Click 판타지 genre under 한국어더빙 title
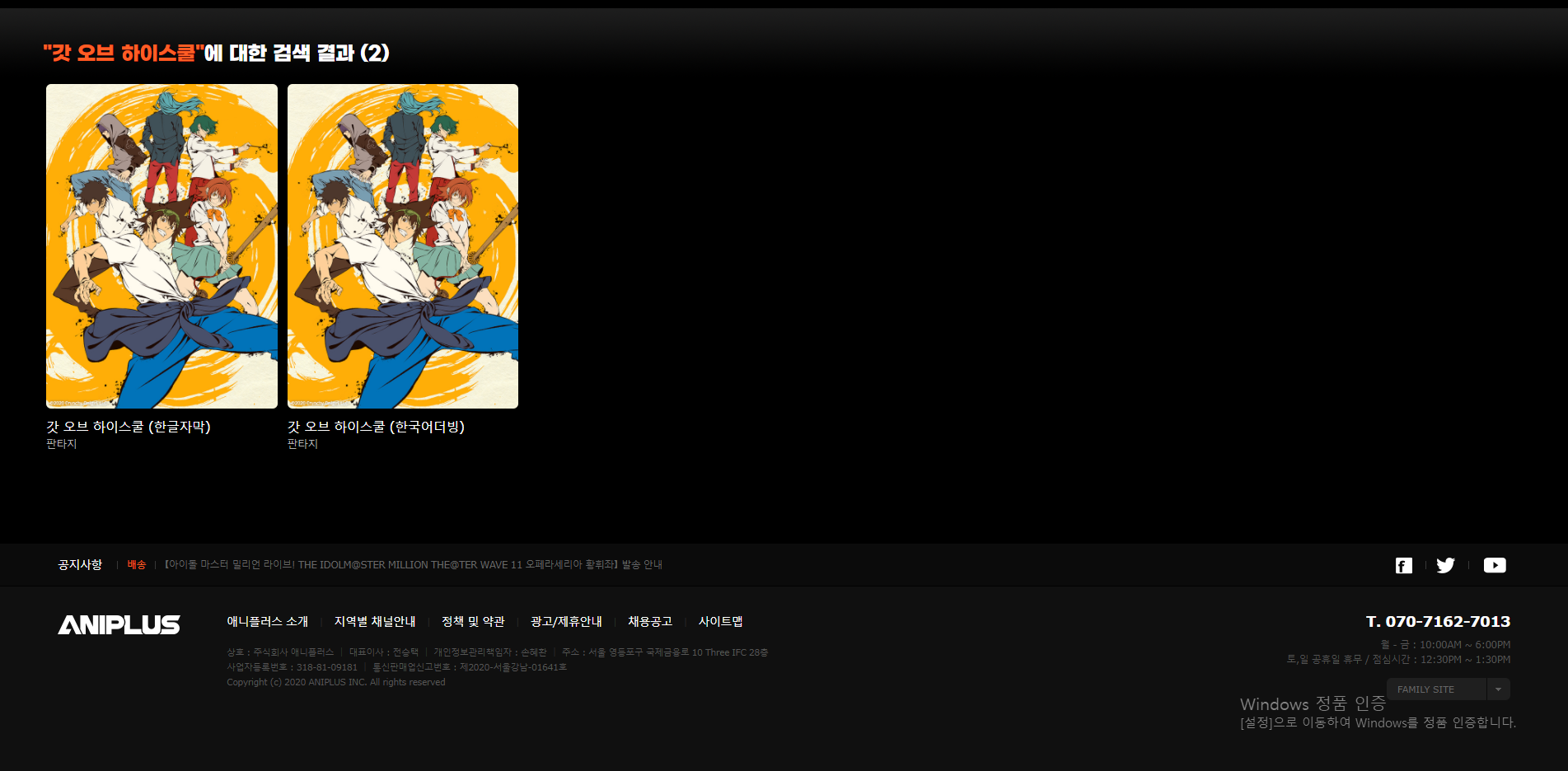 (302, 444)
